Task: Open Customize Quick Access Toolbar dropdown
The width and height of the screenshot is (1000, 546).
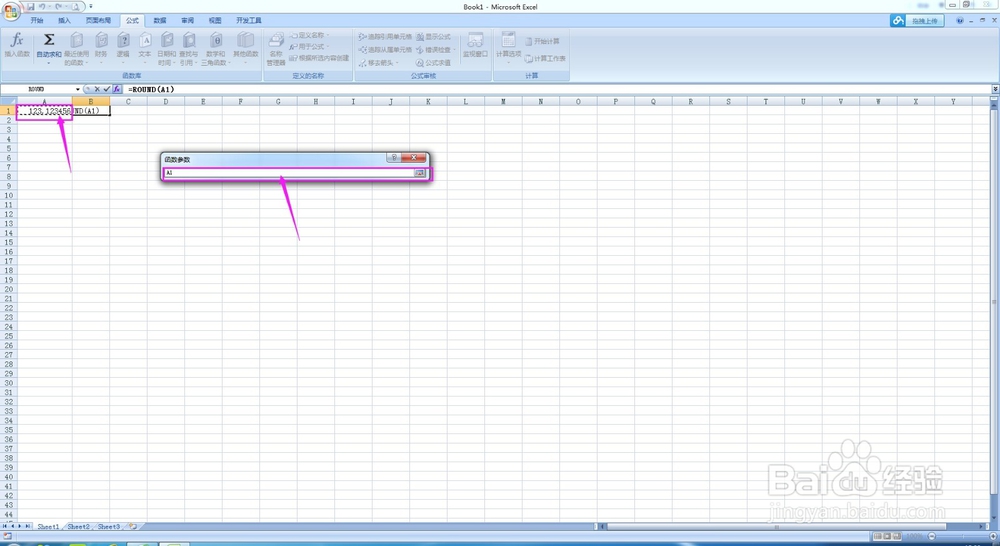Action: (x=91, y=6)
